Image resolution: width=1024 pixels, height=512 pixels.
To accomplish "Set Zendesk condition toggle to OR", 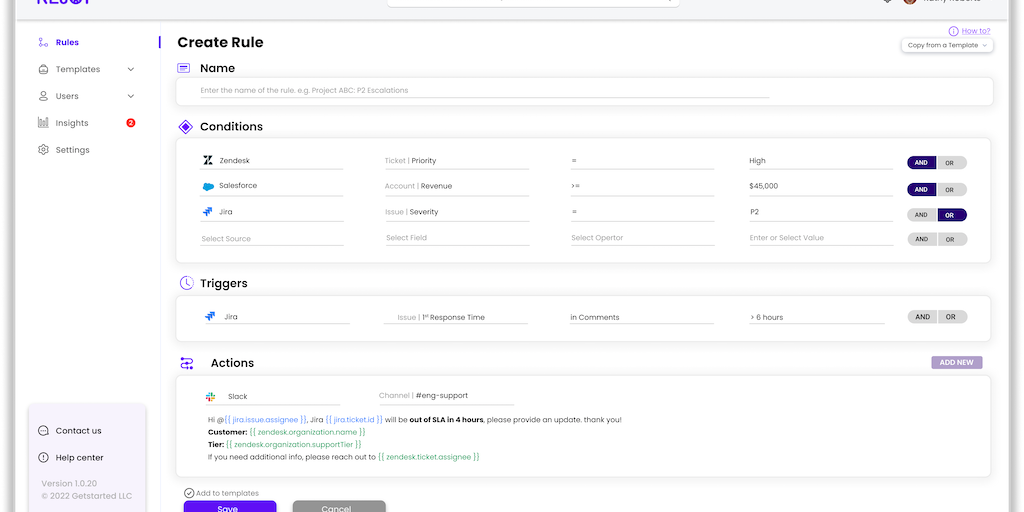I will (951, 163).
